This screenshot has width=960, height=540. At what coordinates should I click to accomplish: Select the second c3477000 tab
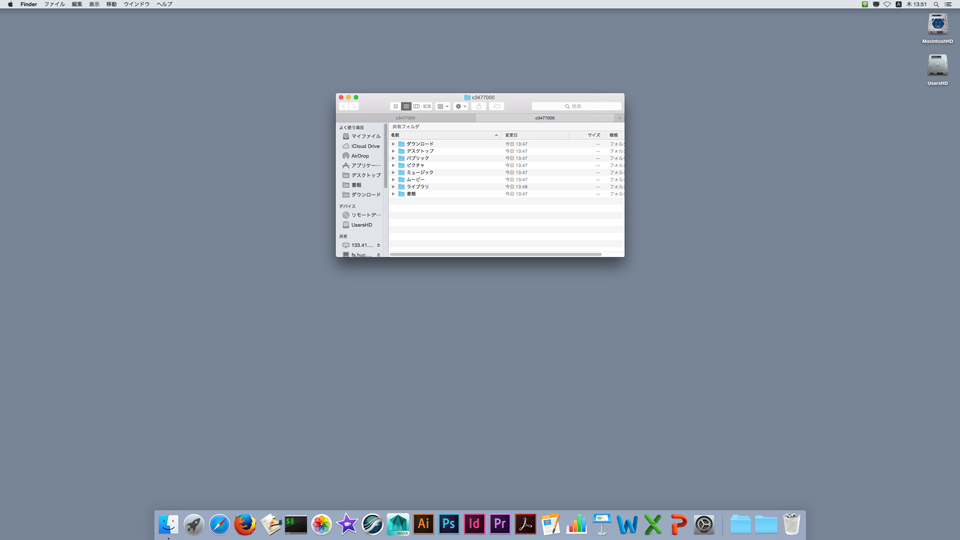[545, 118]
